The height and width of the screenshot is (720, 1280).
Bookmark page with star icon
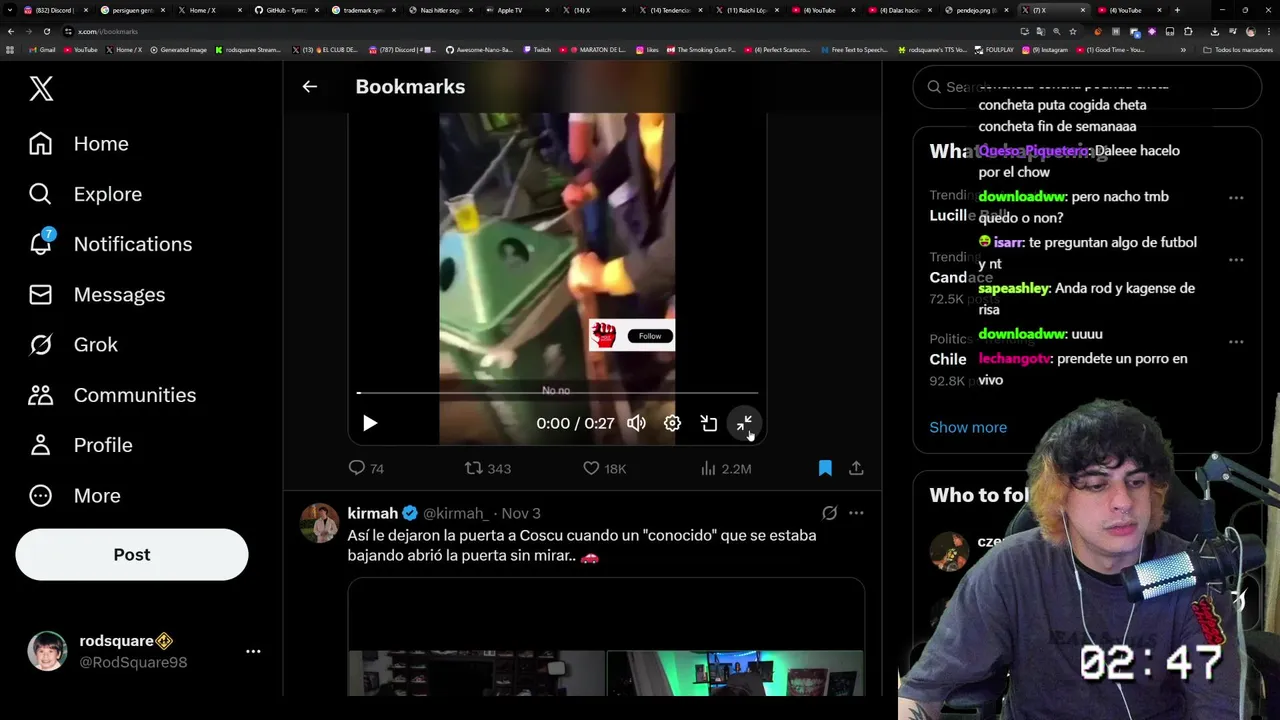(x=1073, y=31)
